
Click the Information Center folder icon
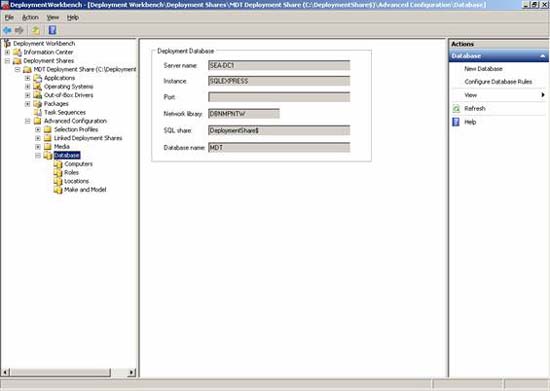(x=17, y=52)
